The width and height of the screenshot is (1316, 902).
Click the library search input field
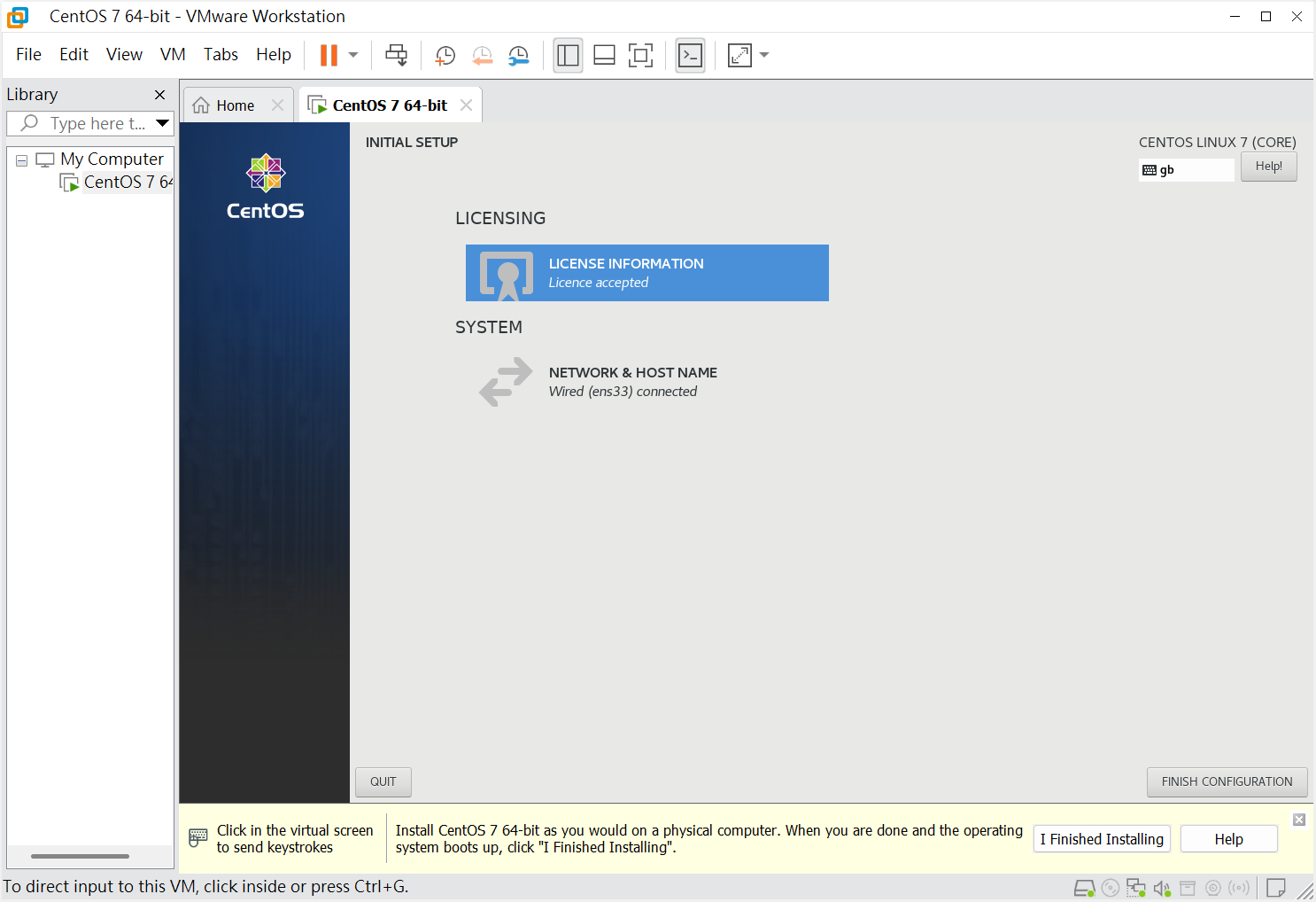(96, 123)
